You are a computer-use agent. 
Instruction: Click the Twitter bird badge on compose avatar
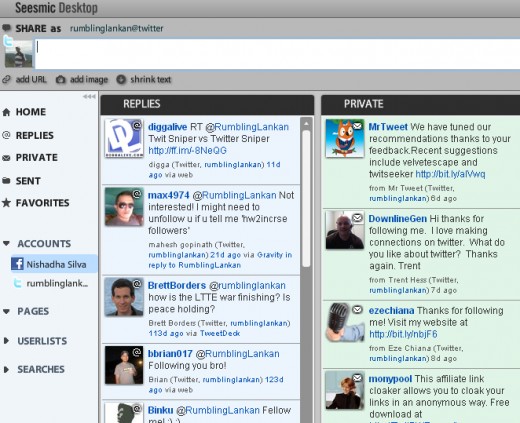click(x=8, y=41)
